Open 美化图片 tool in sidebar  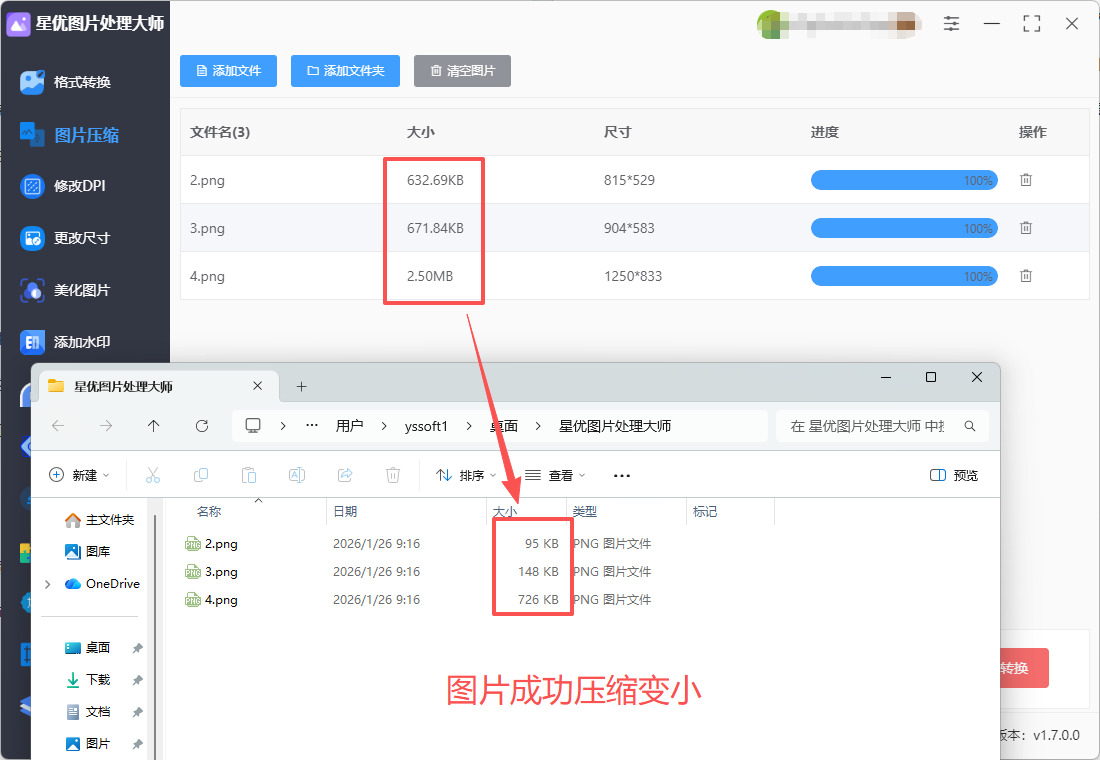click(65, 290)
